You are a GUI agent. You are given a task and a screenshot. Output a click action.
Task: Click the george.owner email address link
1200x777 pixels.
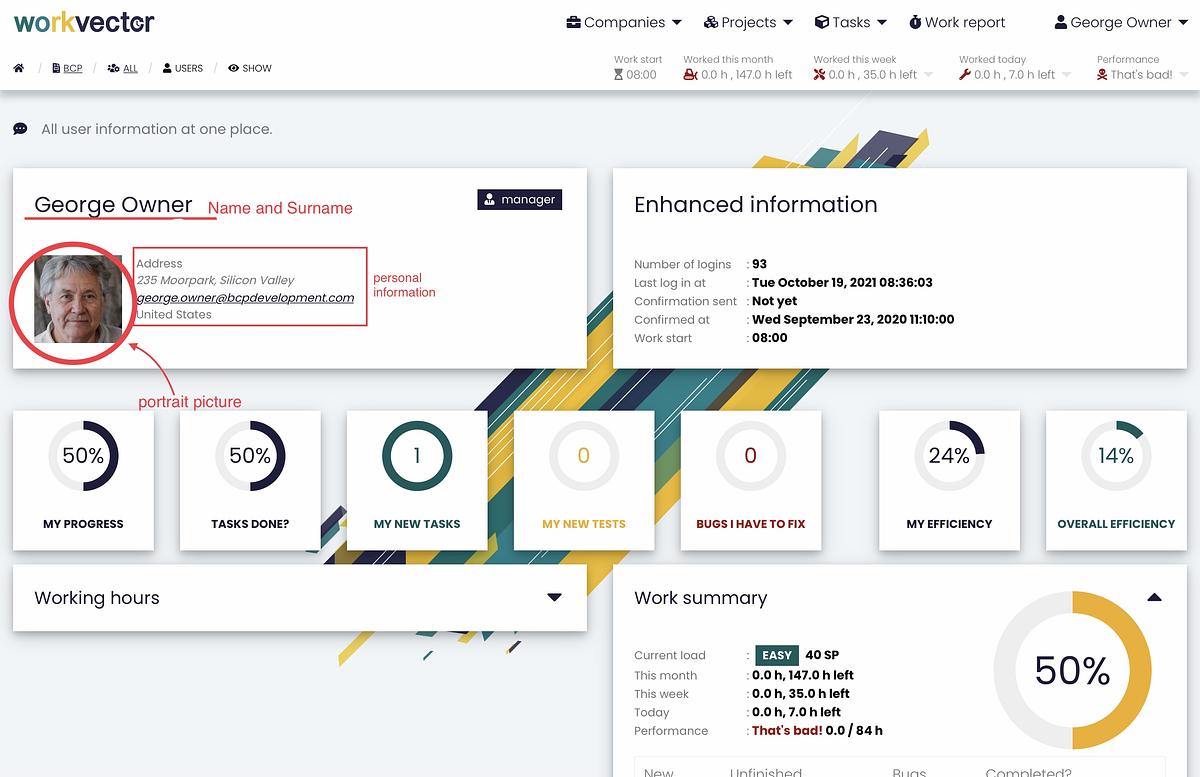[245, 297]
